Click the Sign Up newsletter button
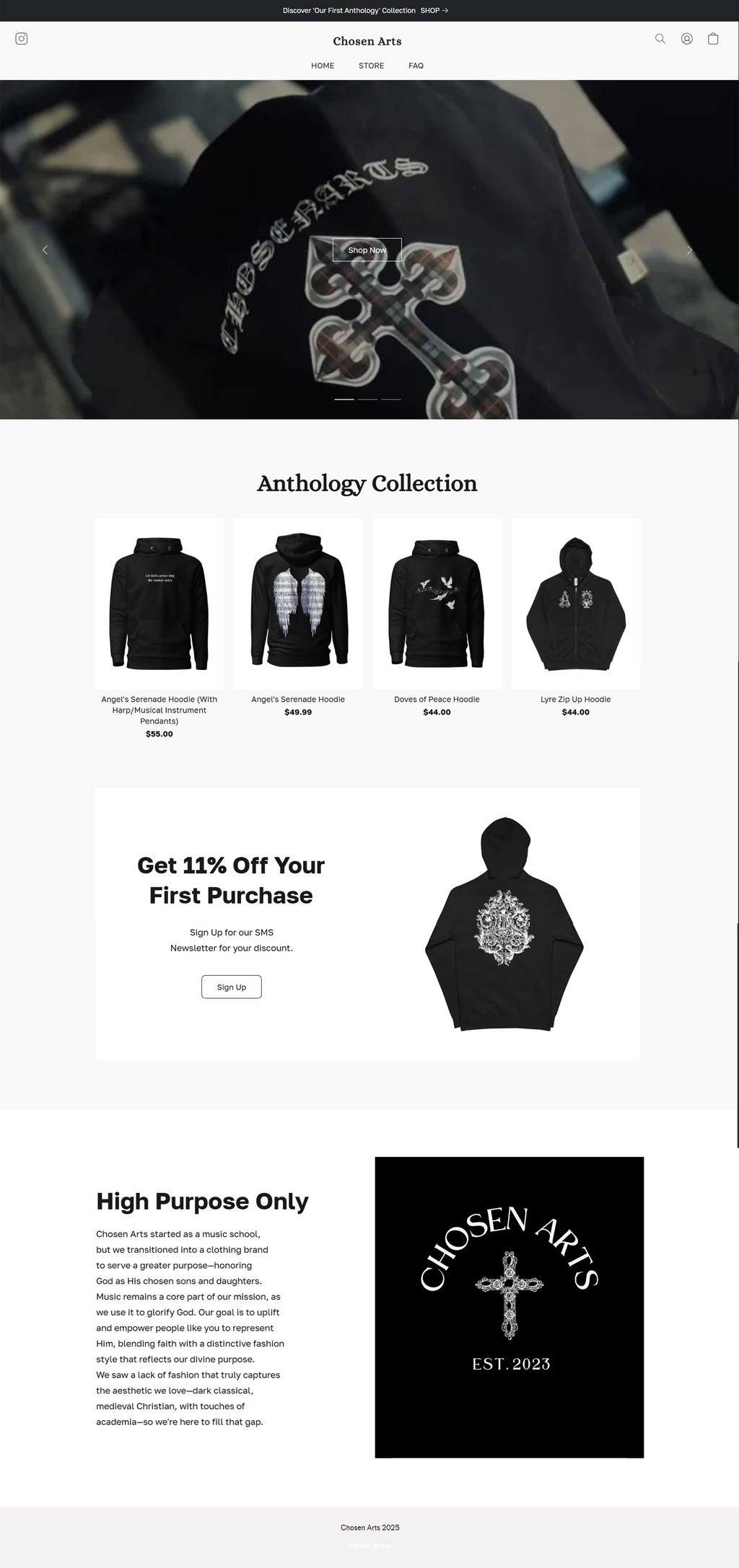 pyautogui.click(x=232, y=987)
